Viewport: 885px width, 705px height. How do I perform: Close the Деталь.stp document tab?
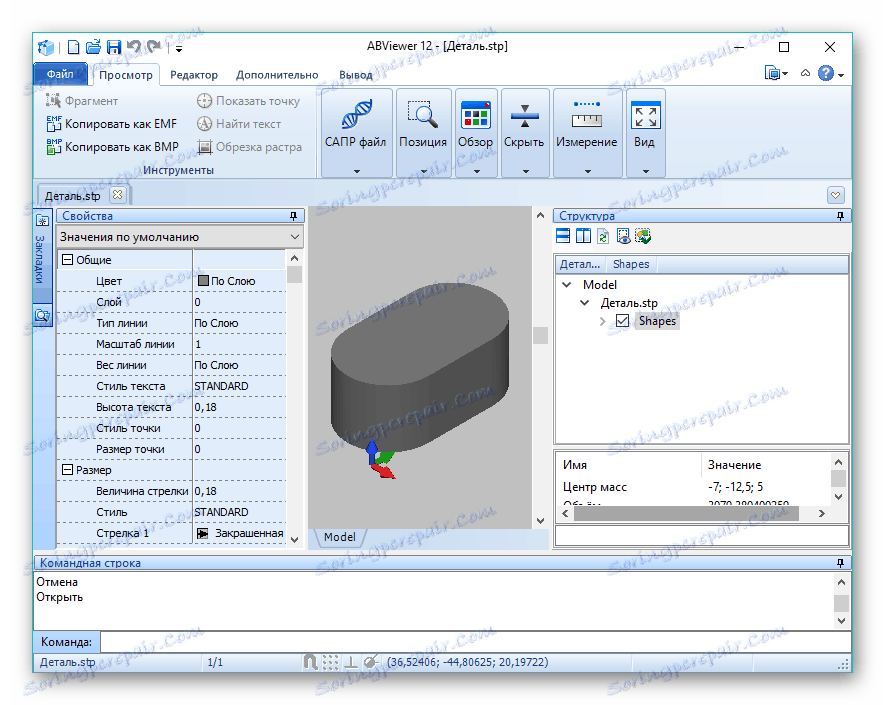click(x=117, y=195)
